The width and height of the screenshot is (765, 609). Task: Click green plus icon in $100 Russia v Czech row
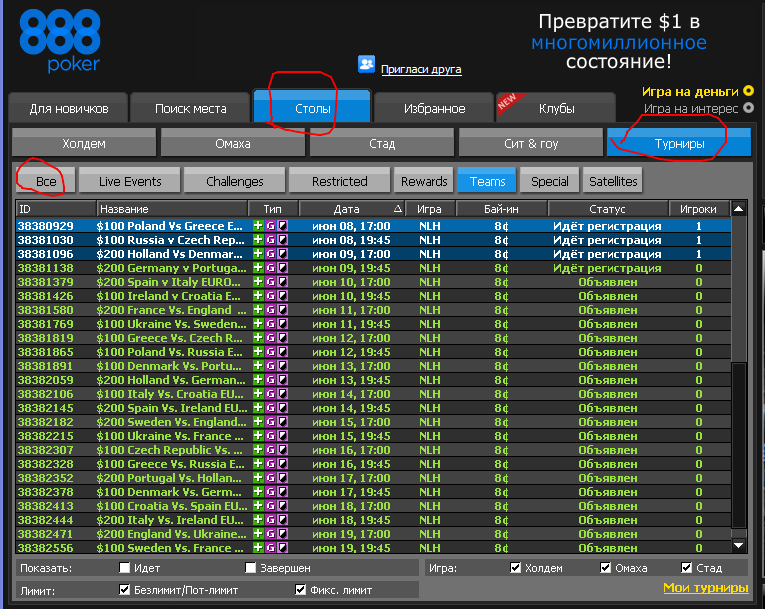point(258,240)
